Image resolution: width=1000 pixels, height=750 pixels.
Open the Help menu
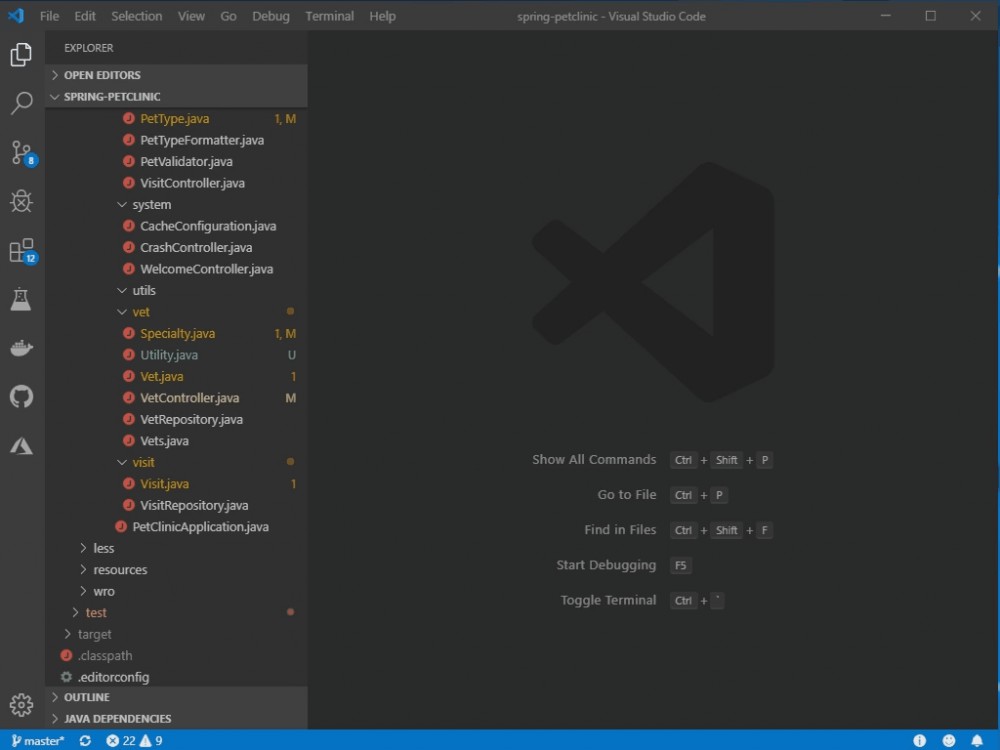pos(383,16)
